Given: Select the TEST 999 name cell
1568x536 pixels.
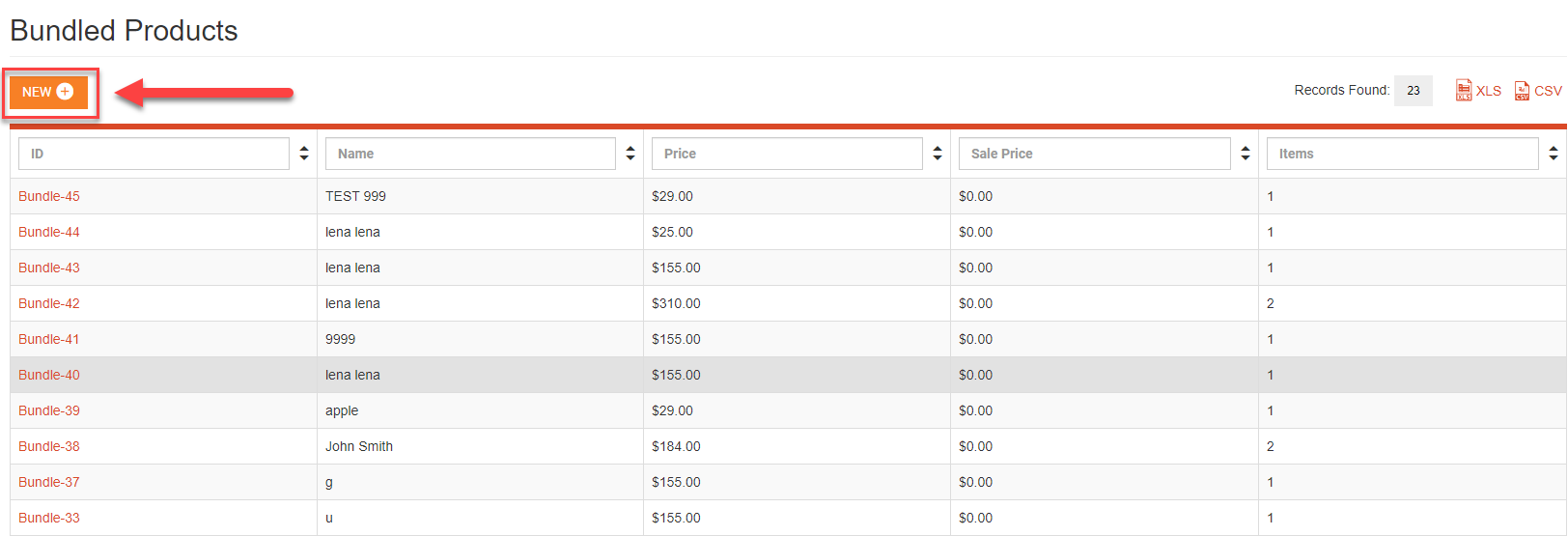Looking at the screenshot, I should pyautogui.click(x=480, y=196).
